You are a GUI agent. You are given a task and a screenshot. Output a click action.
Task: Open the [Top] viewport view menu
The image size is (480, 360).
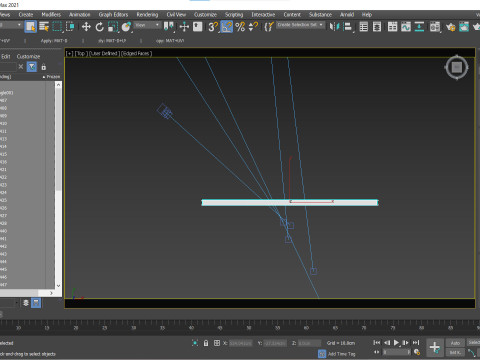click(x=81, y=53)
